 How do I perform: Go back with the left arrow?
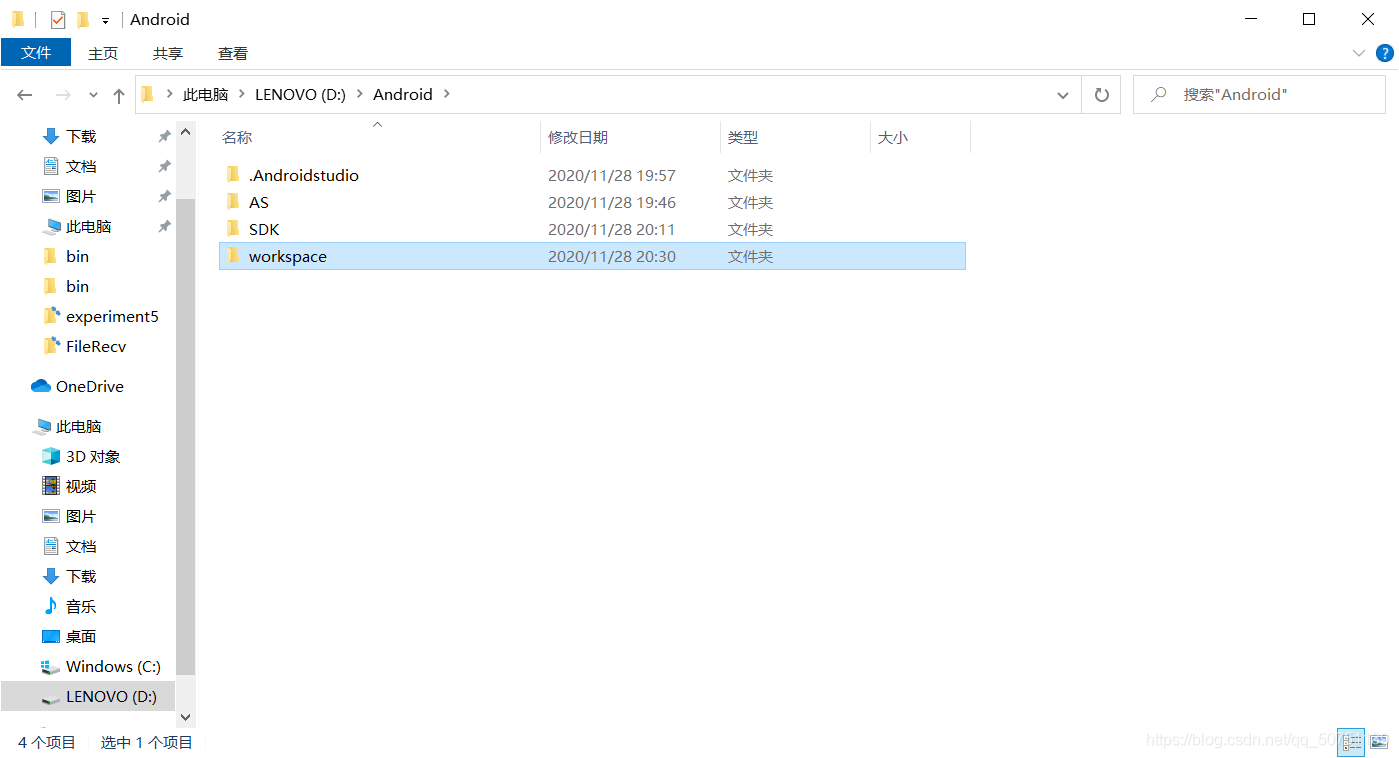[25, 95]
